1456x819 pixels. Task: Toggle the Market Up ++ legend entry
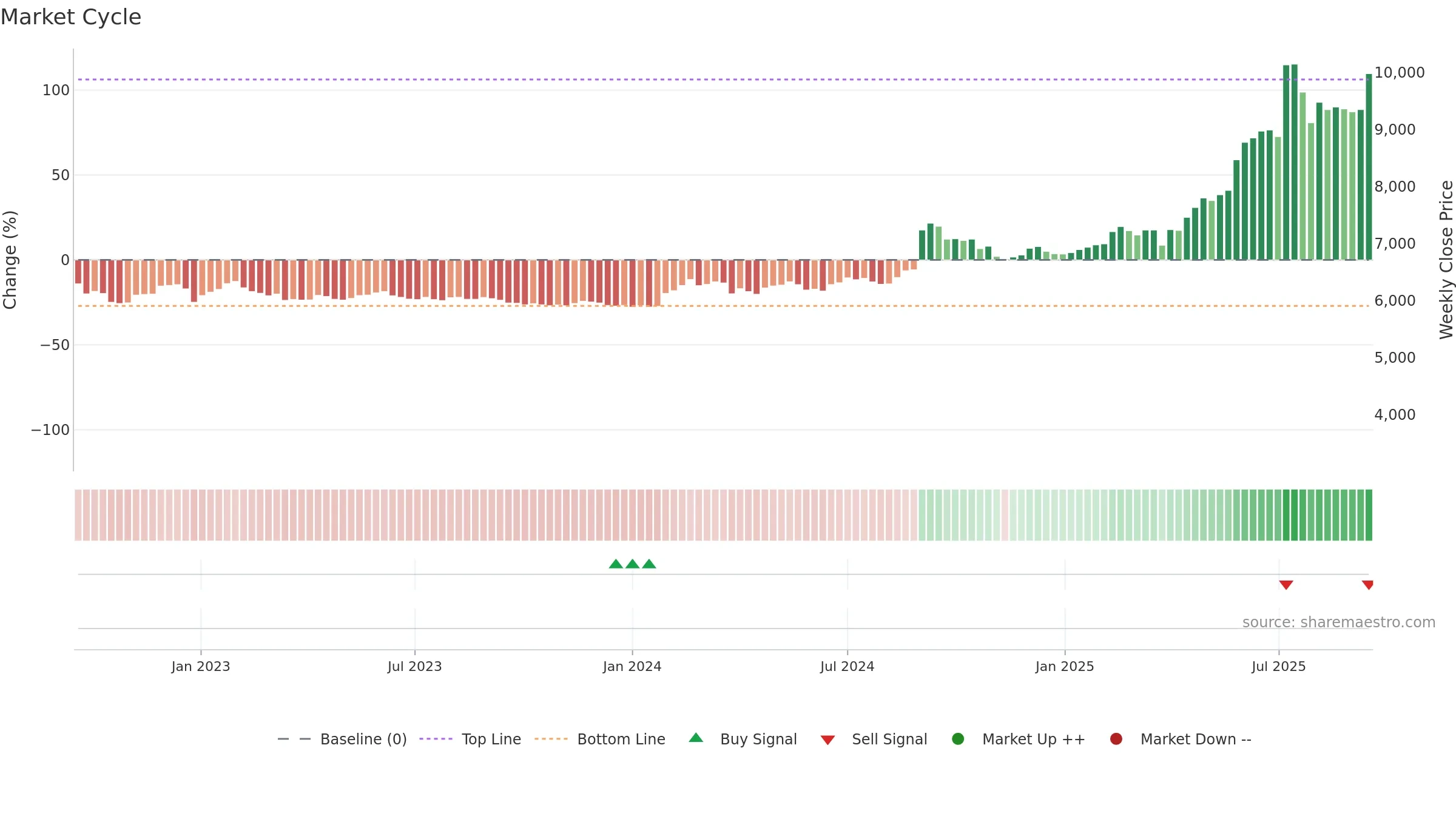(1018, 739)
